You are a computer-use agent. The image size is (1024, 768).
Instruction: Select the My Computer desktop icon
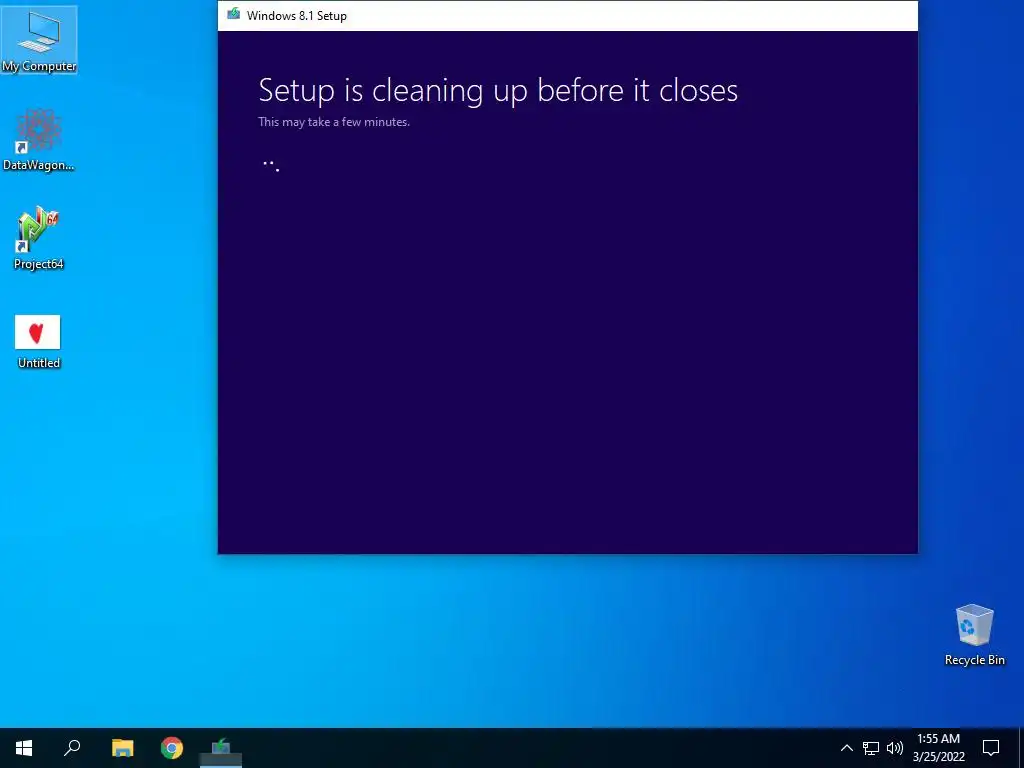tap(39, 40)
